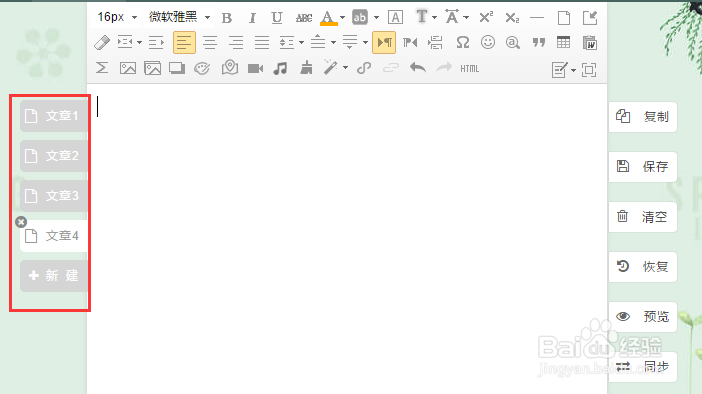Click the screenshot capture icon
This screenshot has height=394, width=702.
[177, 69]
